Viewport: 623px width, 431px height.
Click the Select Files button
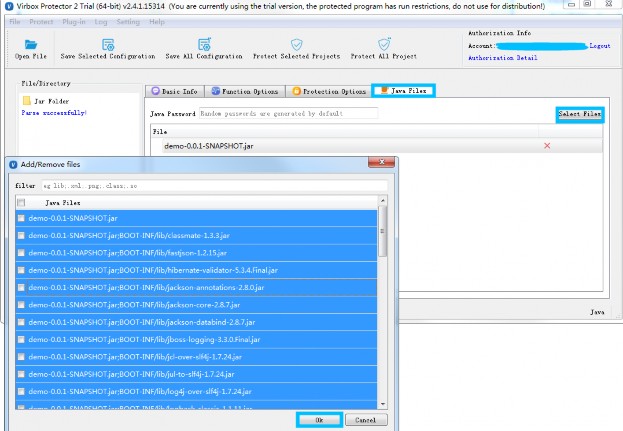pyautogui.click(x=580, y=114)
